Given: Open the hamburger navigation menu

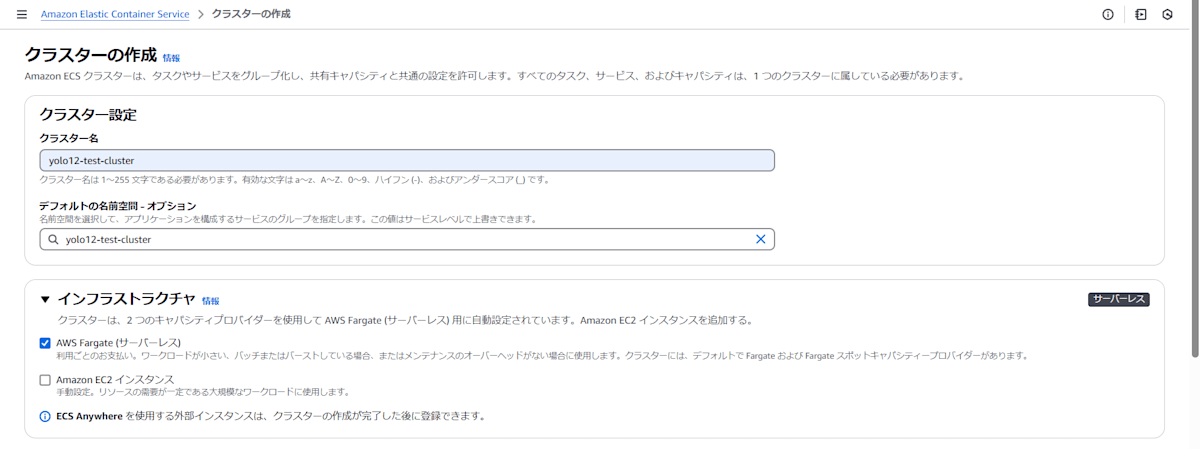Looking at the screenshot, I should coord(22,15).
